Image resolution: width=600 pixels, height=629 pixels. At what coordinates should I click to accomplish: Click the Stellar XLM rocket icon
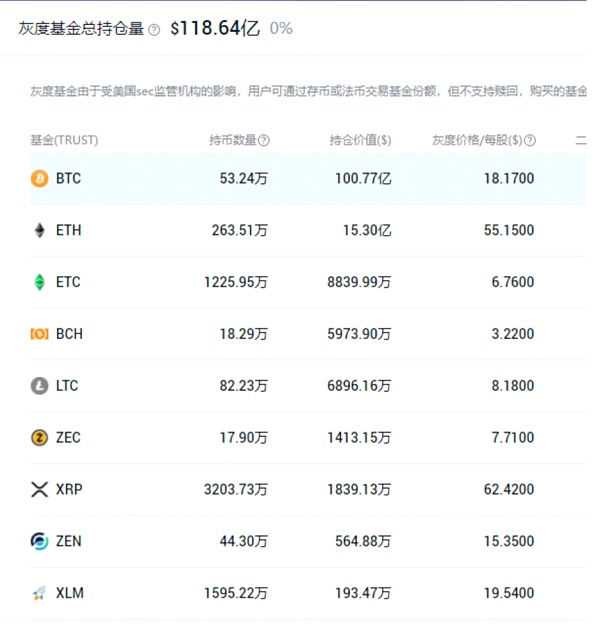tap(40, 593)
